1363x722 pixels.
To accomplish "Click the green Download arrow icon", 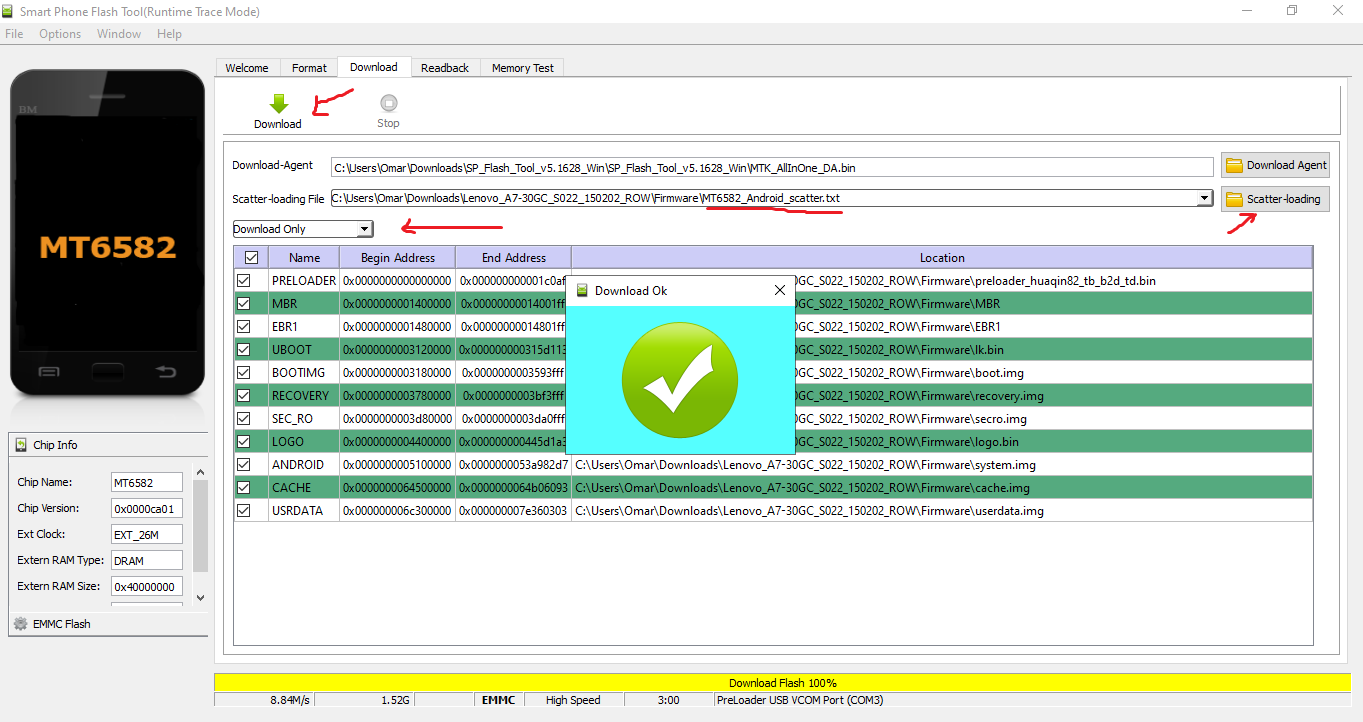I will [x=279, y=104].
